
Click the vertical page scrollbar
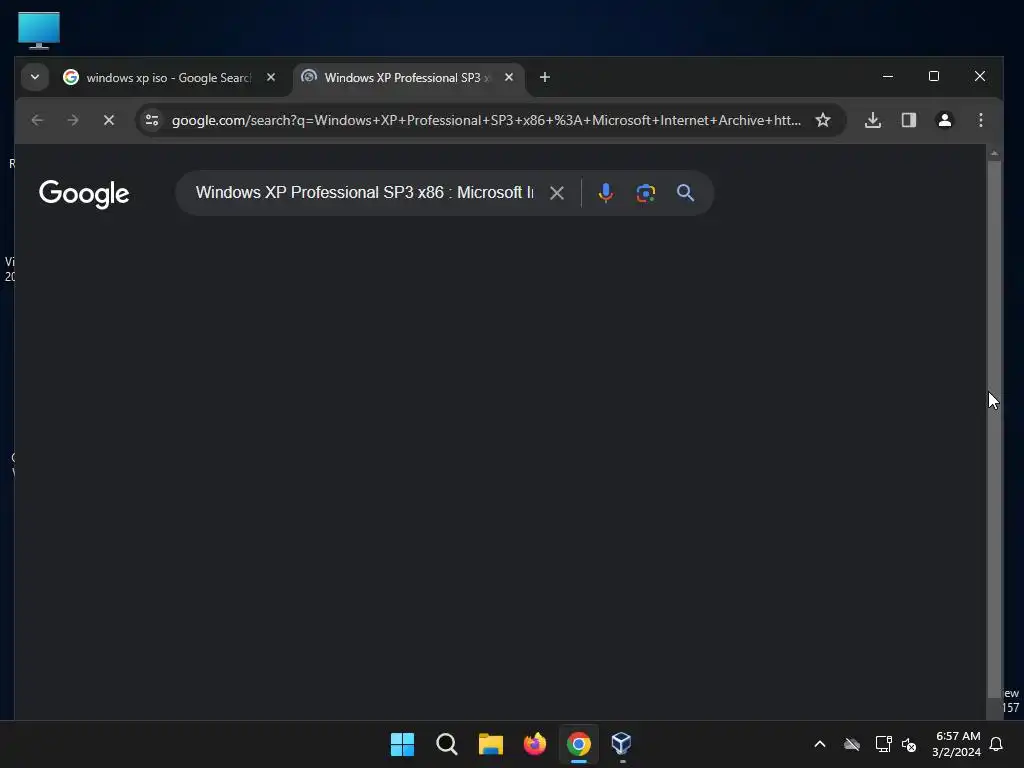click(x=994, y=430)
